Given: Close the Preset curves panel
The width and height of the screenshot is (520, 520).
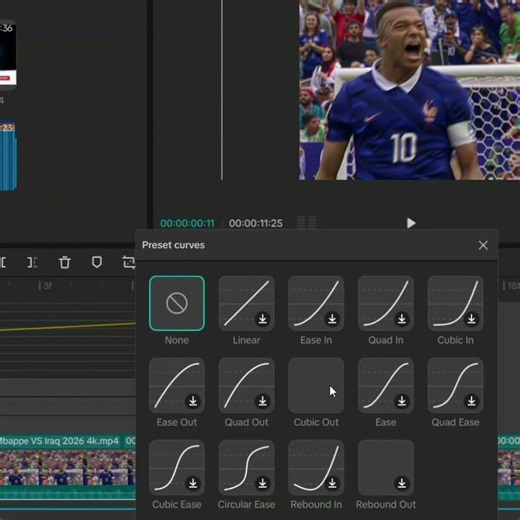Looking at the screenshot, I should 483,245.
